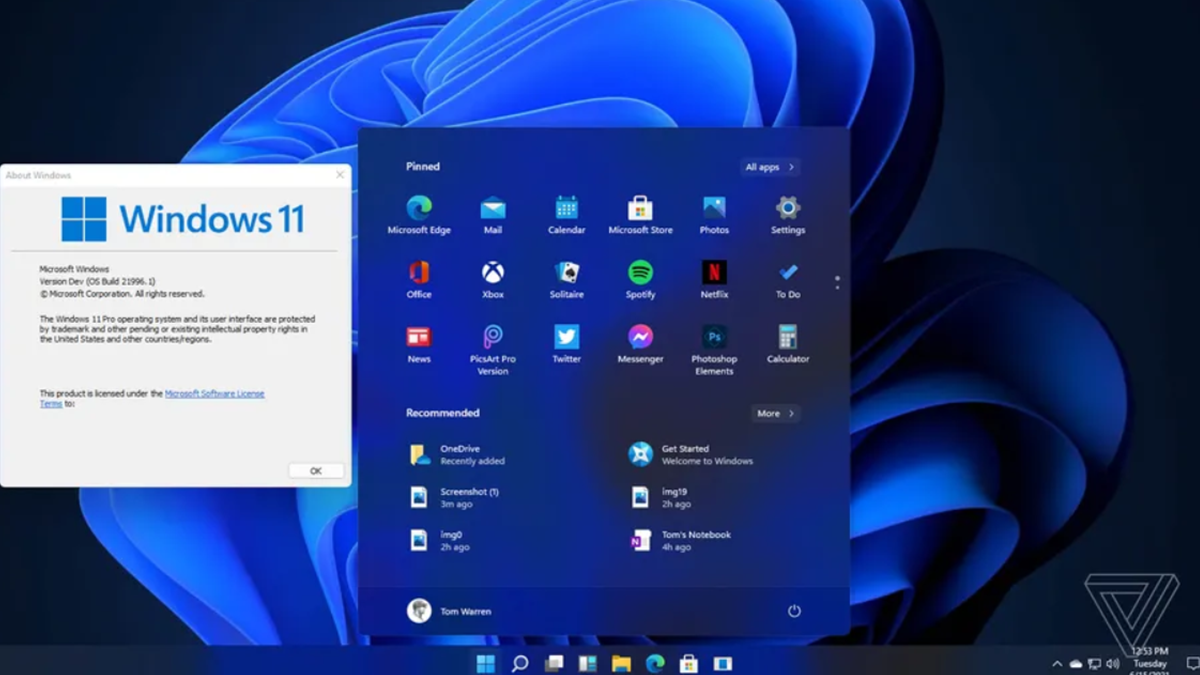Open PicsArt Pro Version
This screenshot has width=1200, height=675.
tap(492, 340)
